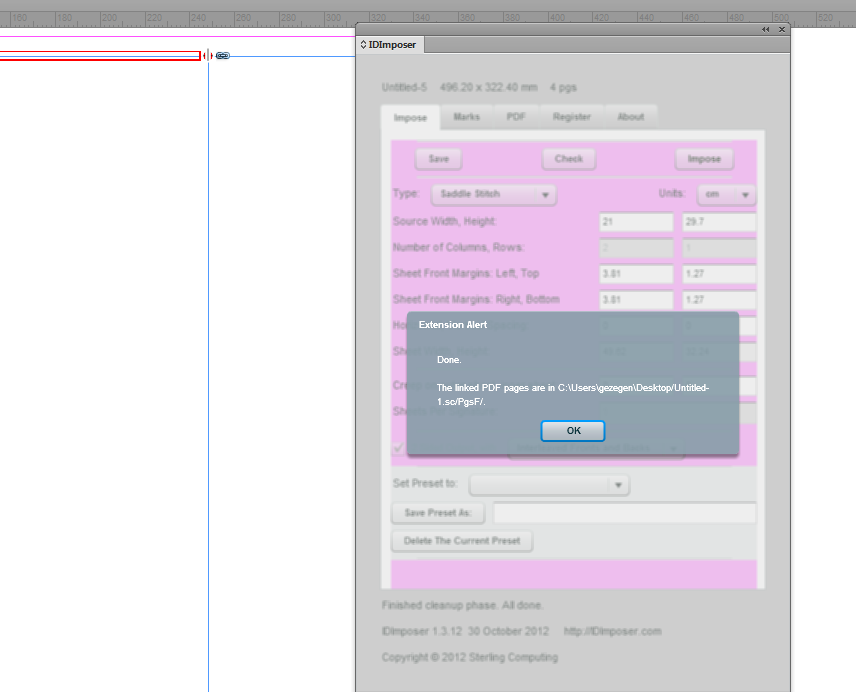Click the Save Preset As button
The image size is (856, 692).
tap(438, 513)
